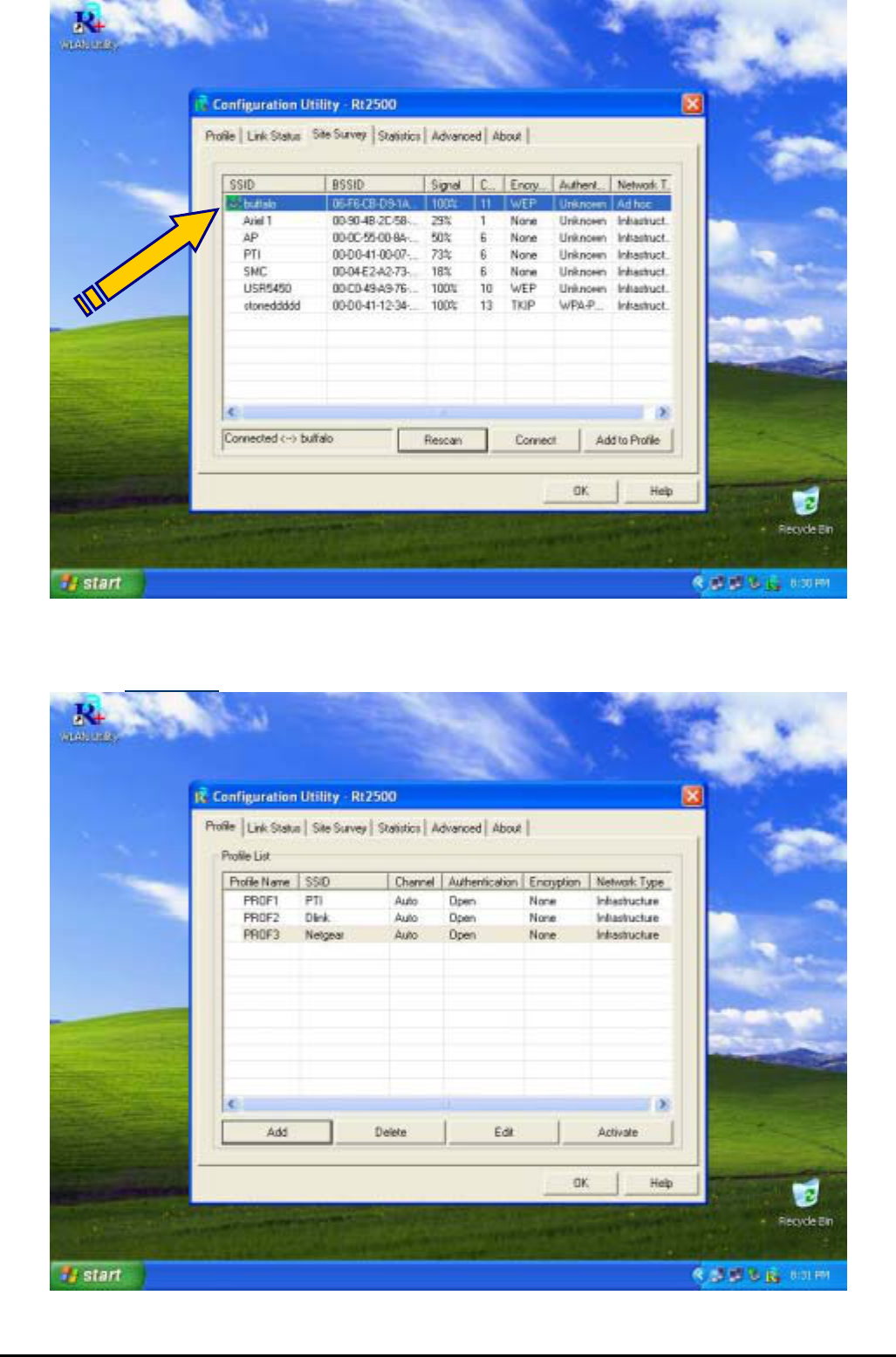Activate the selected profile with Activate button
The width and height of the screenshot is (896, 1357).
(618, 1132)
